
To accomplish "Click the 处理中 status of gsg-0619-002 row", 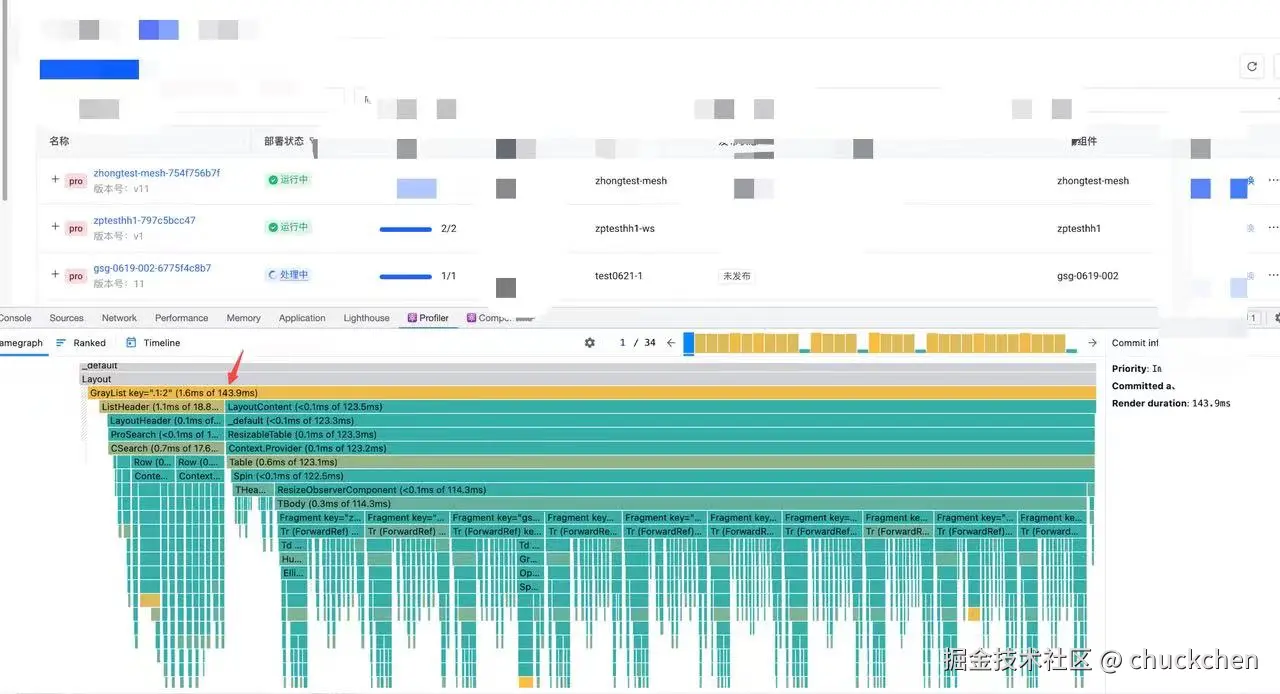I will click(288, 275).
